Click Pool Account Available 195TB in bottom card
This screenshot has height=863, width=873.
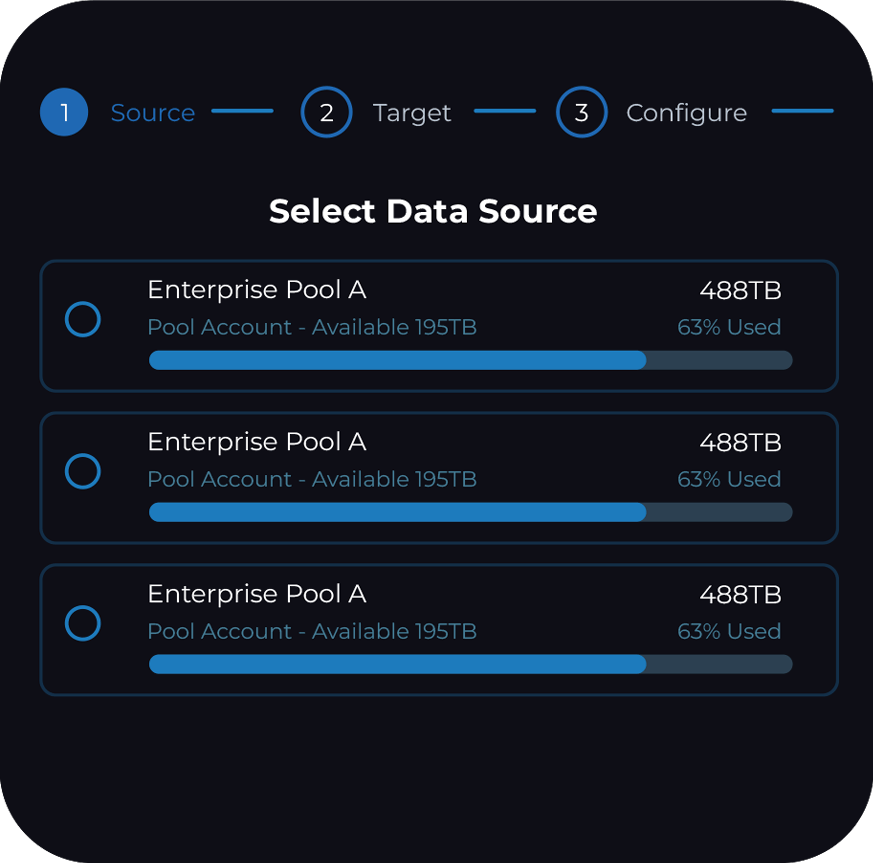click(x=312, y=631)
